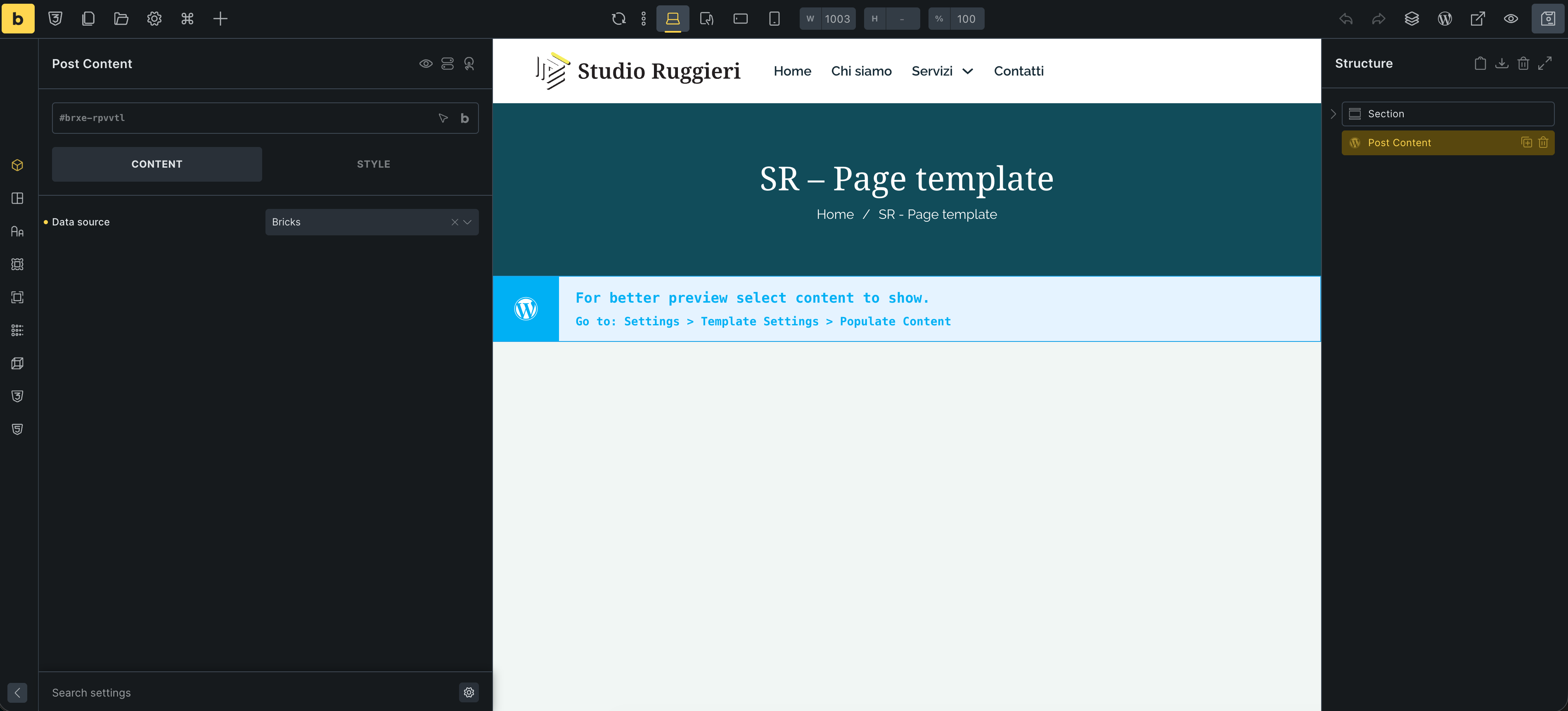Switch to the STYLE tab
The image size is (1568, 711).
click(373, 164)
